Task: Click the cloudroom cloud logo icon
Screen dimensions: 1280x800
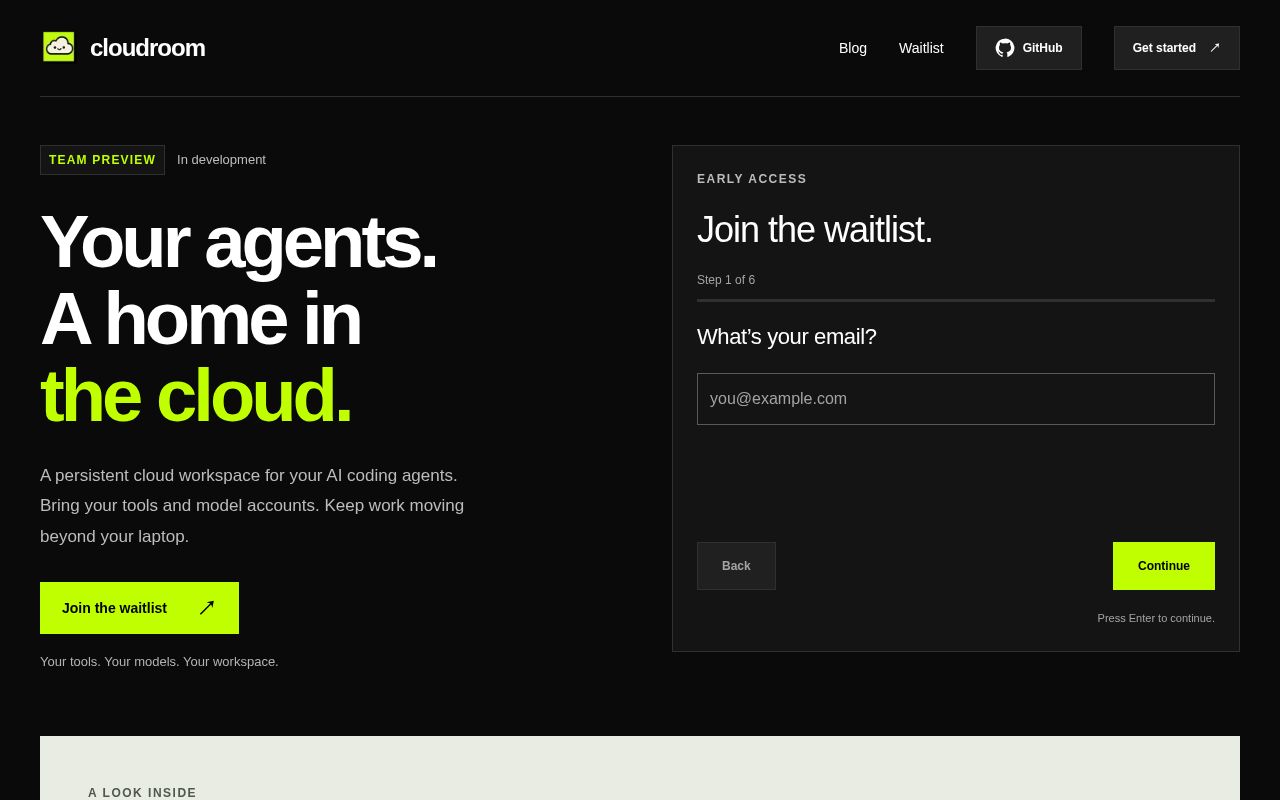Action: coord(59,47)
